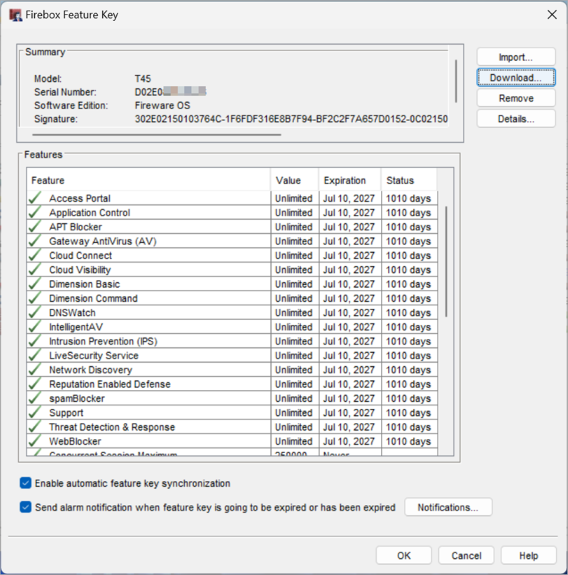Sort by the Feature column header

click(149, 180)
